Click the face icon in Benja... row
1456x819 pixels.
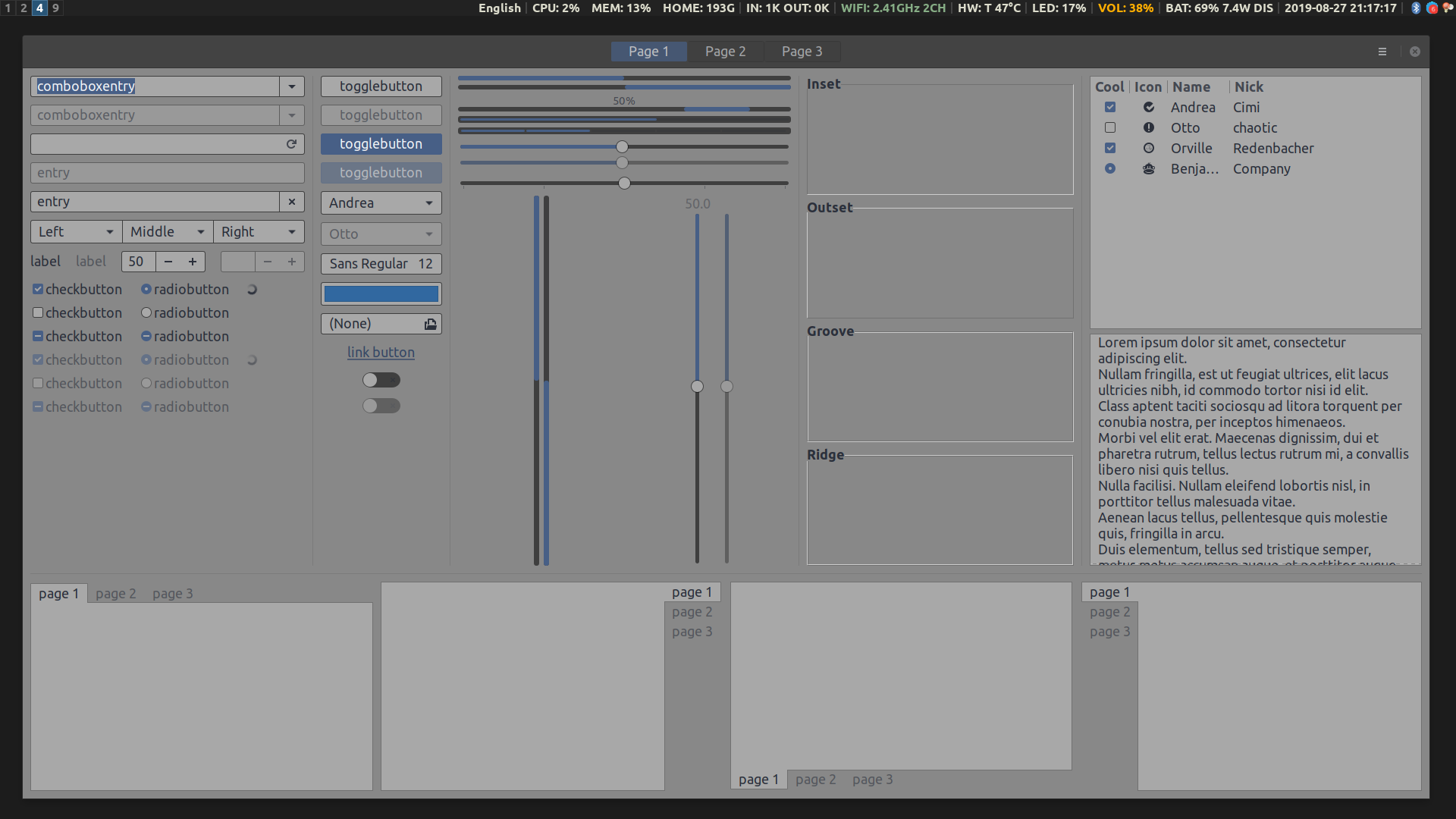pos(1149,169)
